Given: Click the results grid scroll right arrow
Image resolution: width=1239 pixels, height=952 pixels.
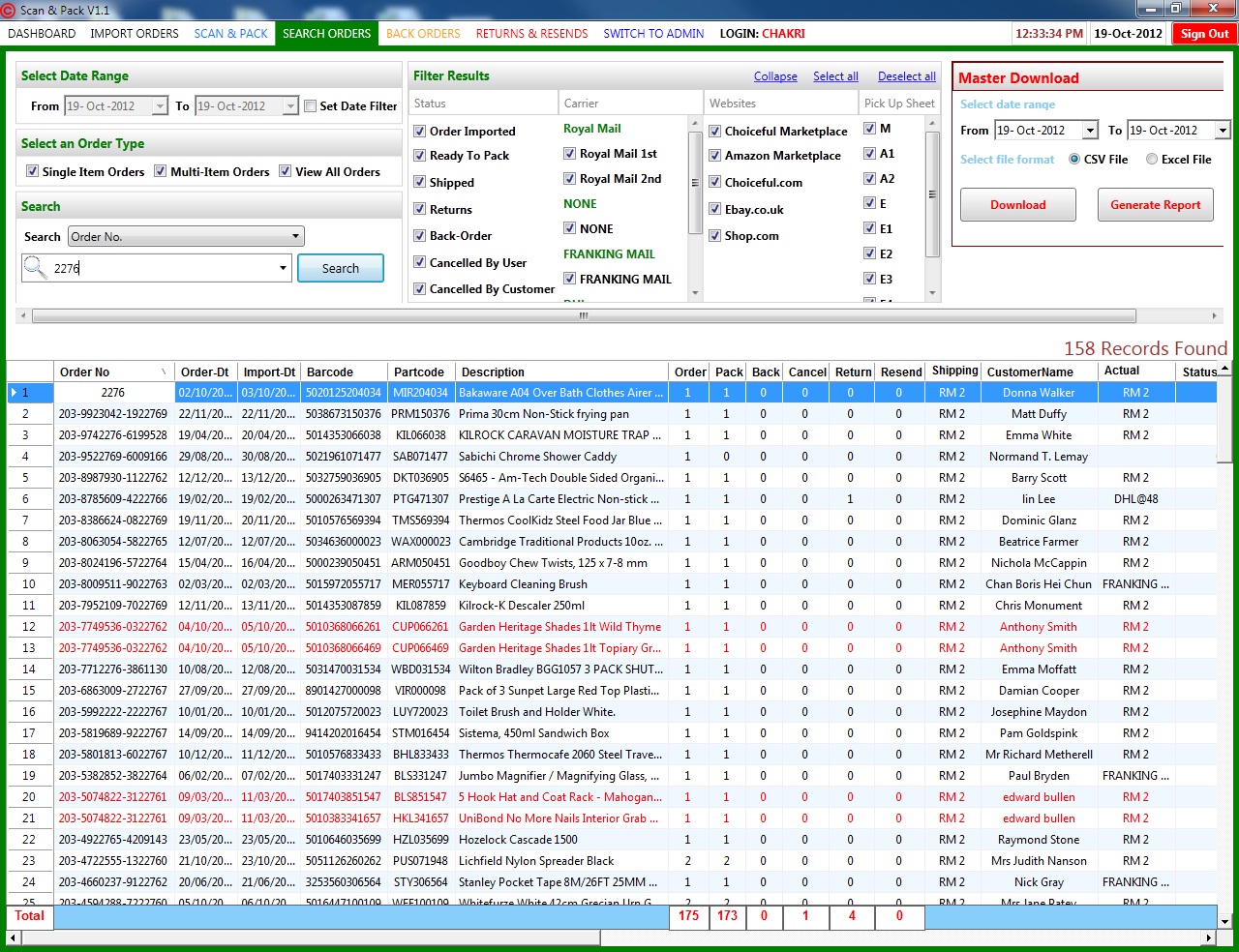Looking at the screenshot, I should tap(1208, 937).
